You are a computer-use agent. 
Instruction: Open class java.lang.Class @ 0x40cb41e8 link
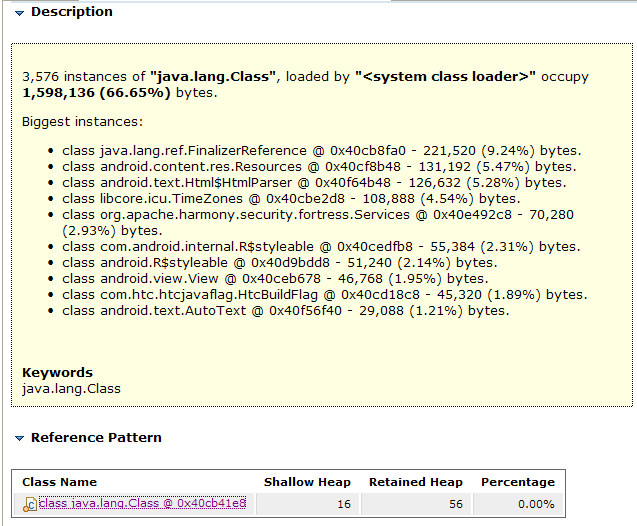tap(142, 503)
